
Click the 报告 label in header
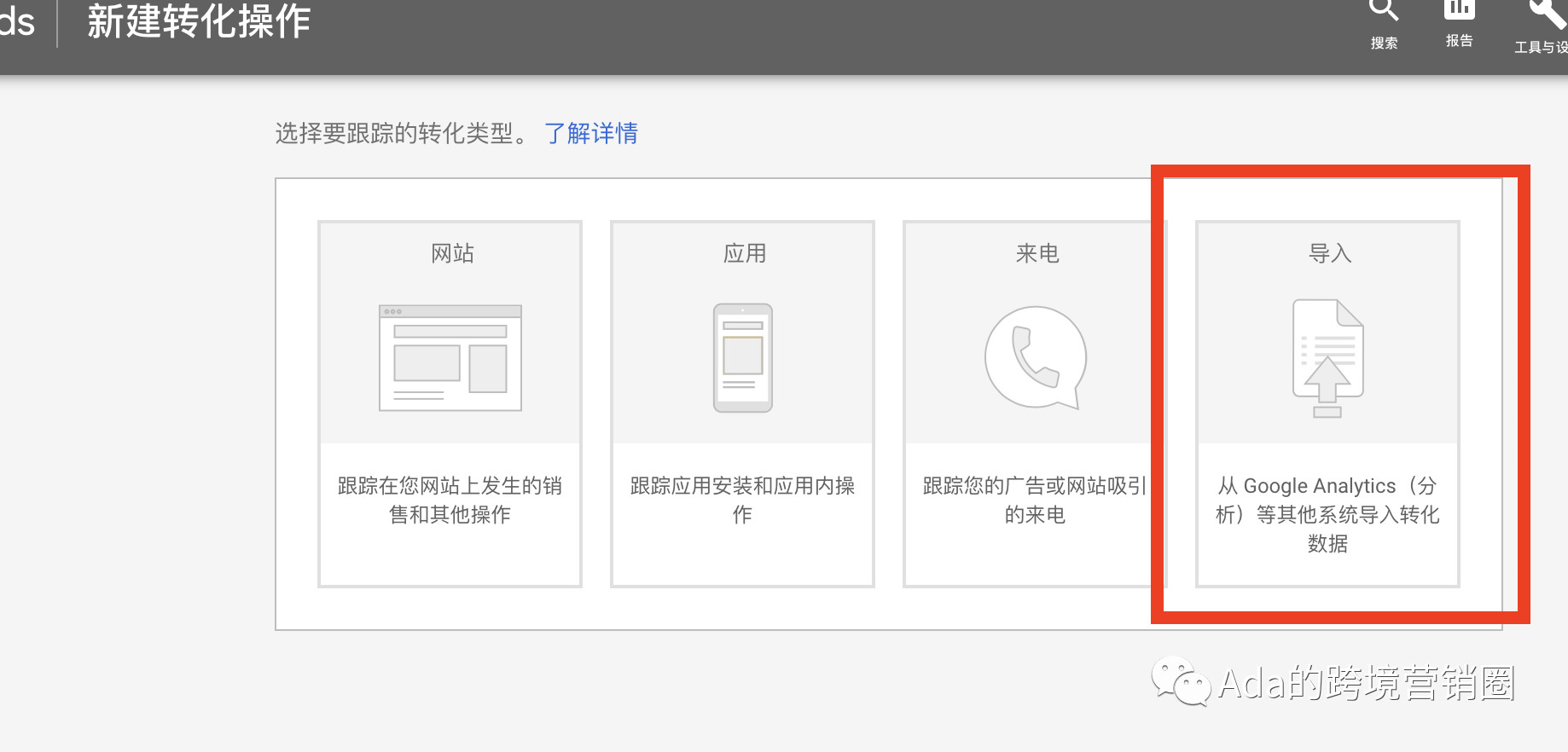click(1459, 41)
